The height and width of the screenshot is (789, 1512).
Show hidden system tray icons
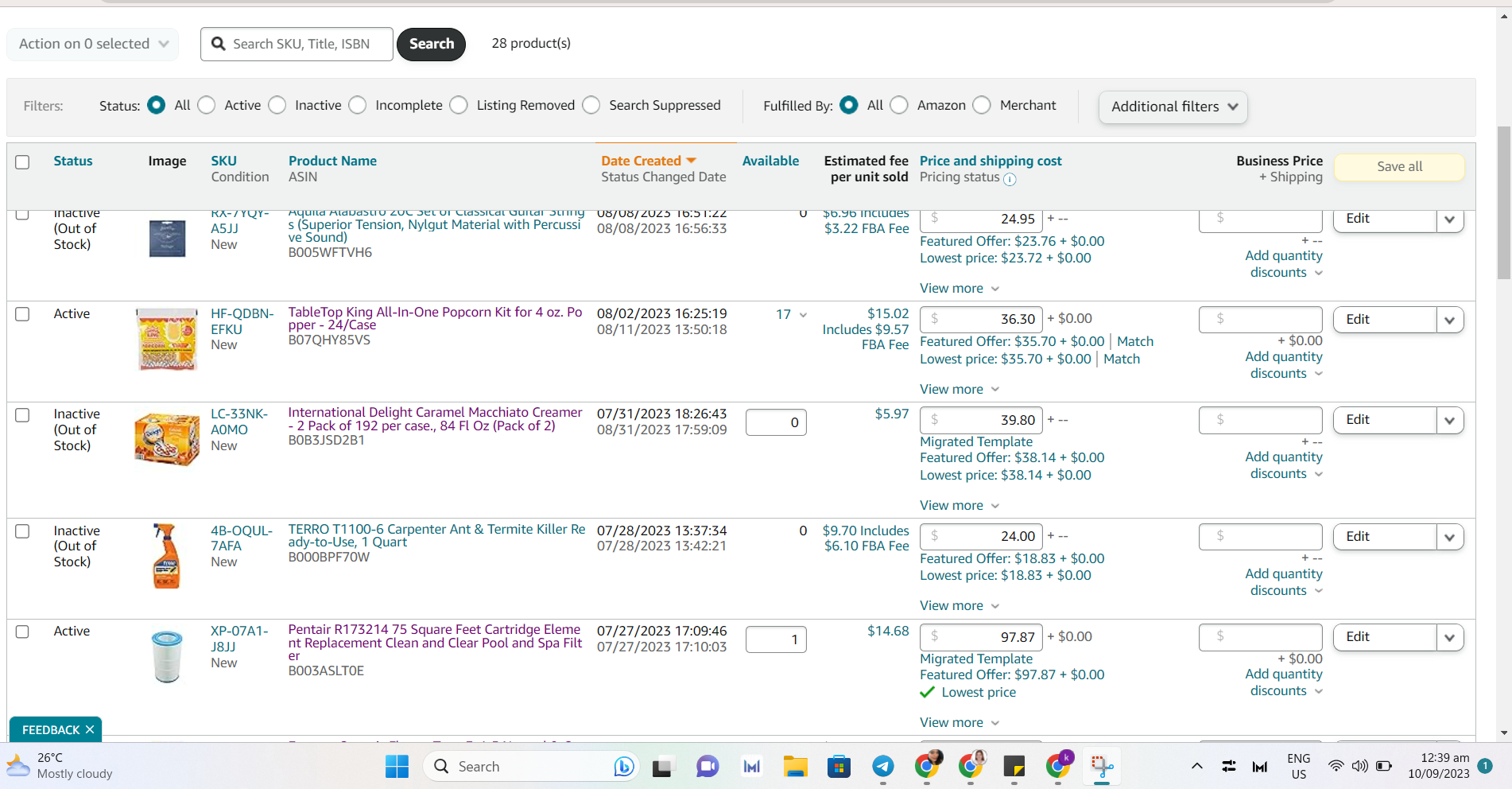point(1196,766)
